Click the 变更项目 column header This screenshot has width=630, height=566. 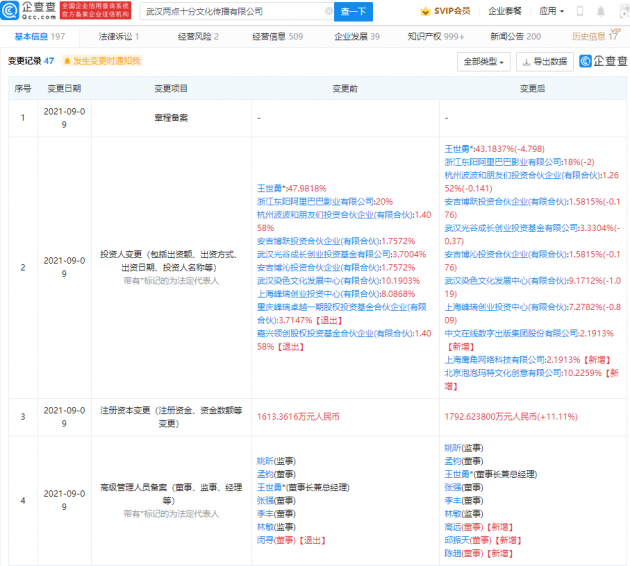pos(171,88)
